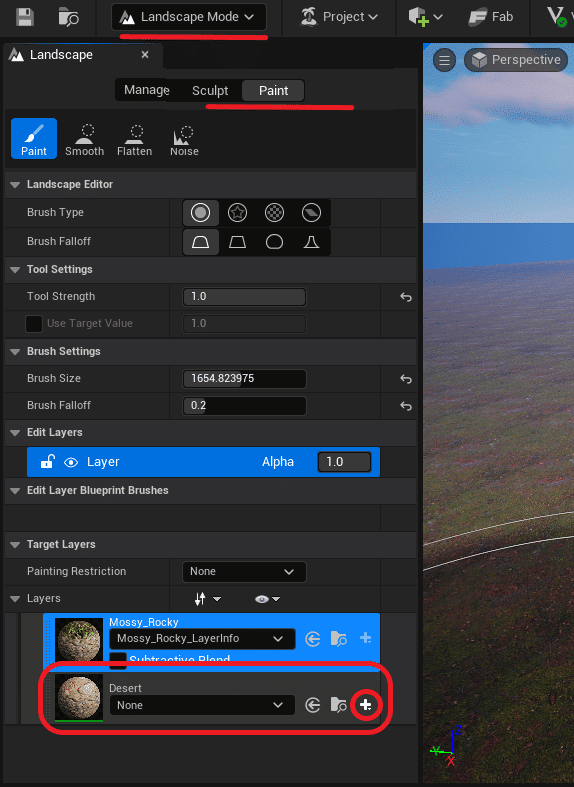The height and width of the screenshot is (787, 574).
Task: Open the Painting Restriction dropdown
Action: (244, 572)
